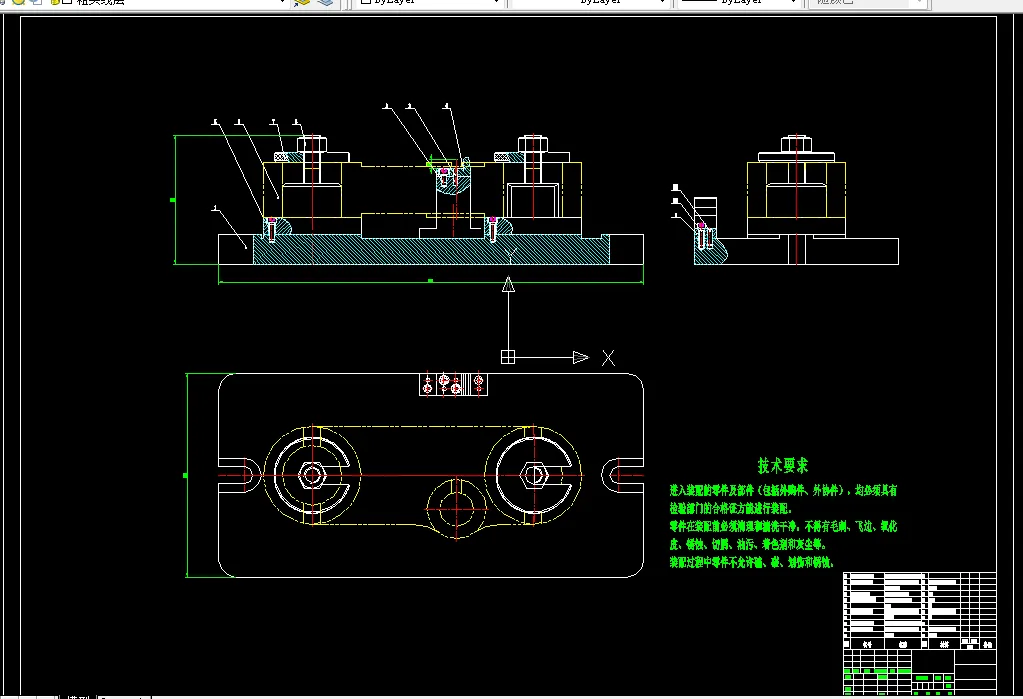The height and width of the screenshot is (699, 1023).
Task: Click the UCS Y-axis arrowhead pointing up
Action: point(508,285)
